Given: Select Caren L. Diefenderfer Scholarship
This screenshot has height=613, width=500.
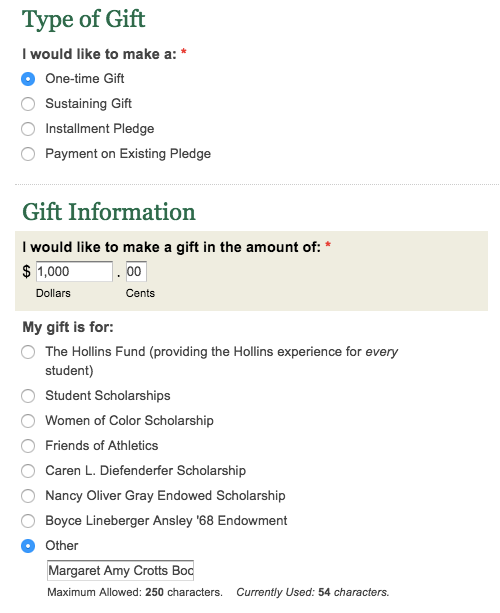Looking at the screenshot, I should (x=28, y=471).
